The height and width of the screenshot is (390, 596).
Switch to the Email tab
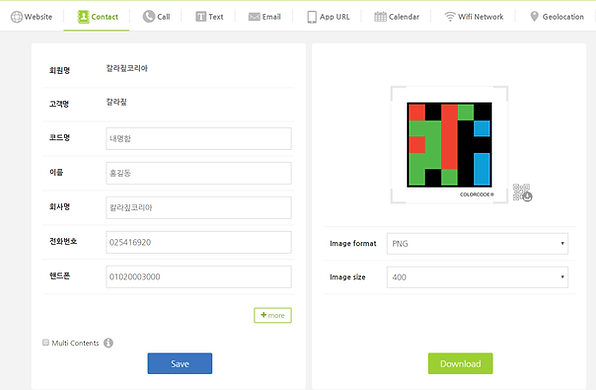pyautogui.click(x=265, y=17)
